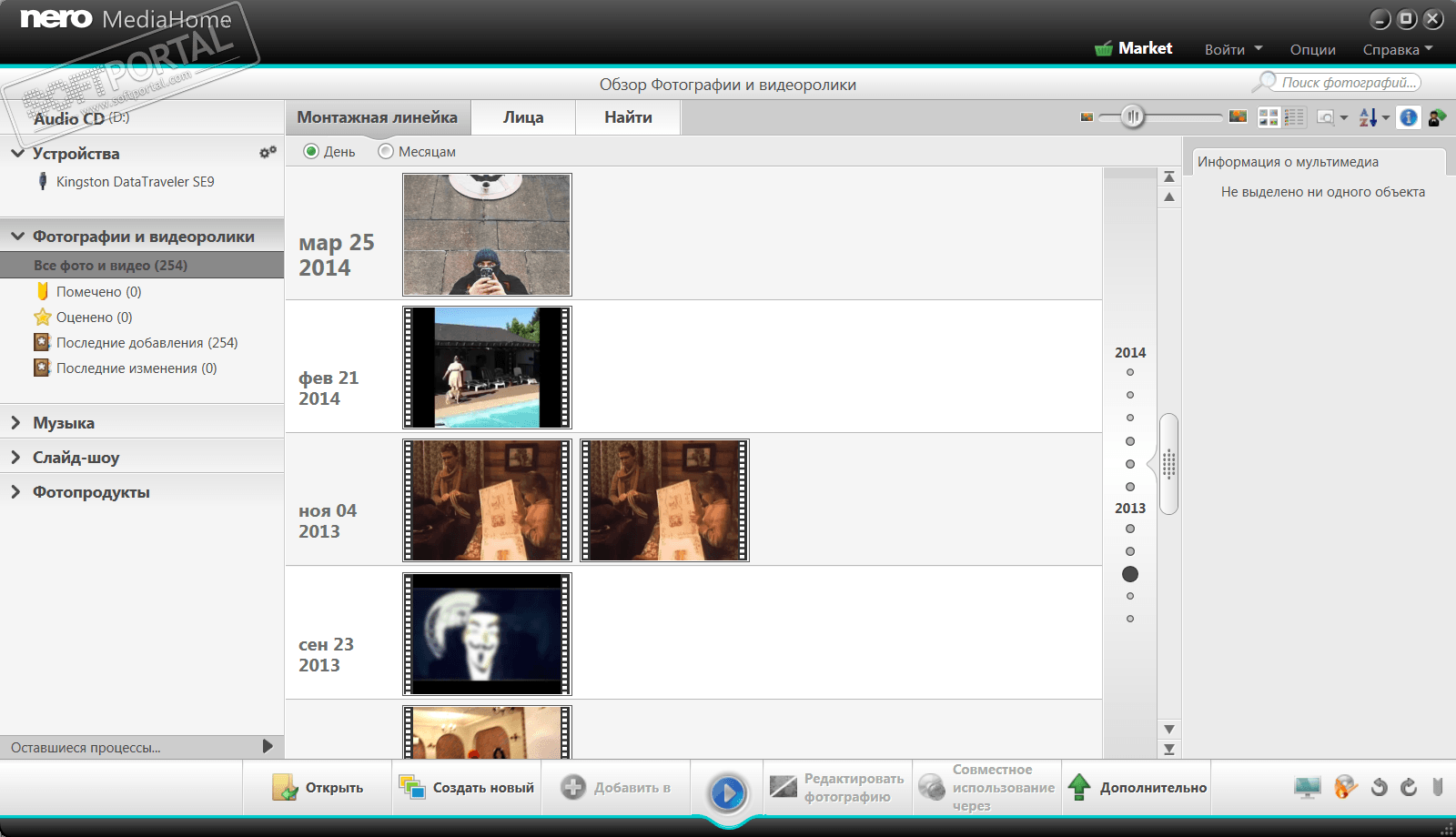The image size is (1456, 837).
Task: Open the filter dropdown arrow
Action: coord(1344,118)
